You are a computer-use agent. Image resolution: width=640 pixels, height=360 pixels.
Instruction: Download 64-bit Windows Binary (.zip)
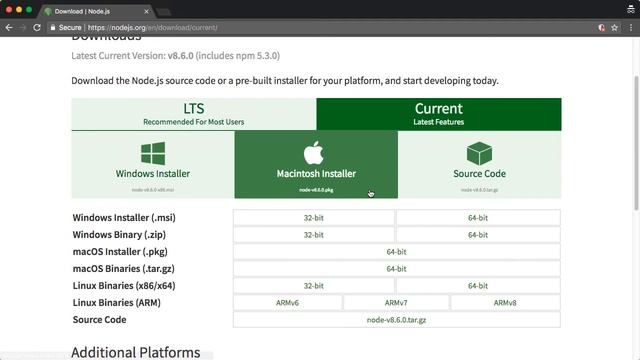pyautogui.click(x=478, y=235)
